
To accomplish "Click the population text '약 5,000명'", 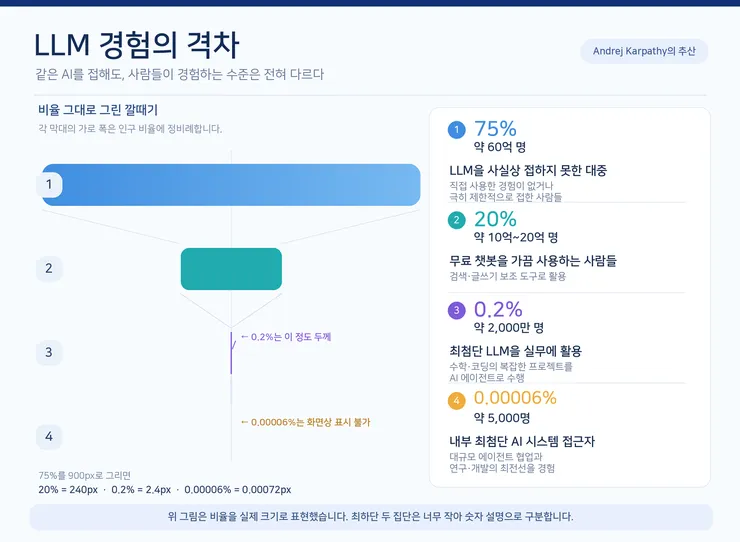I will point(502,418).
